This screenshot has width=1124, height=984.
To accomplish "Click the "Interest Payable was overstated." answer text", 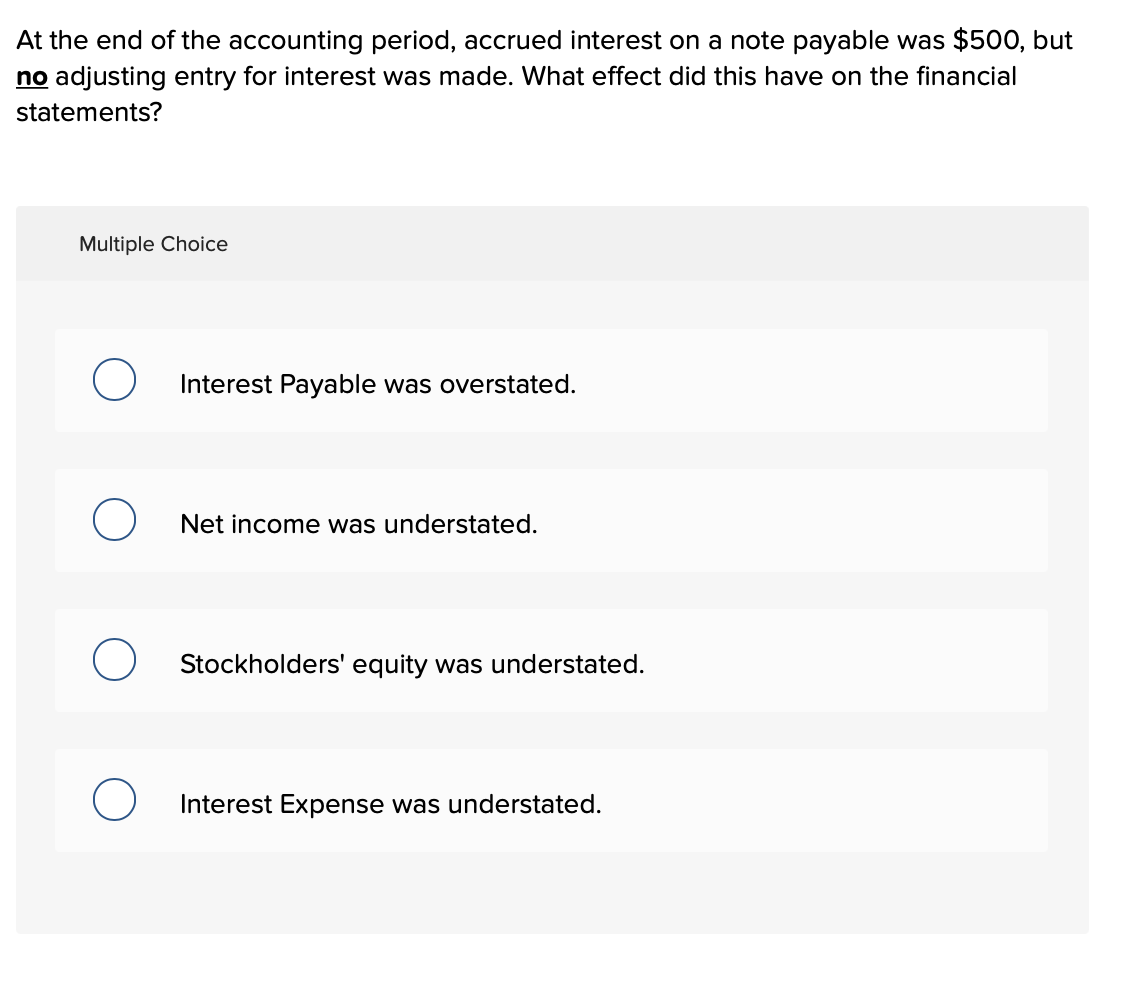I will point(378,384).
